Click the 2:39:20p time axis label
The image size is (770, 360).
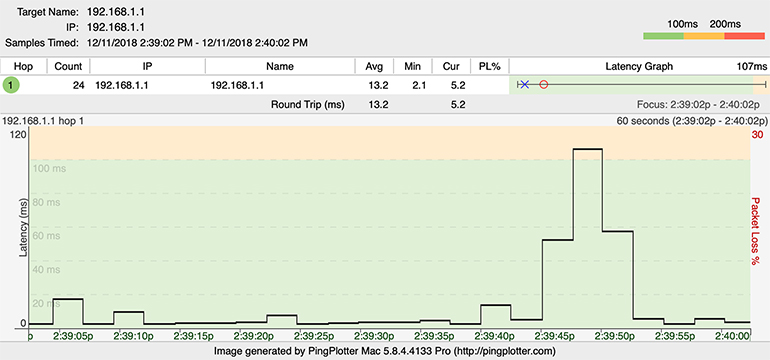(254, 336)
